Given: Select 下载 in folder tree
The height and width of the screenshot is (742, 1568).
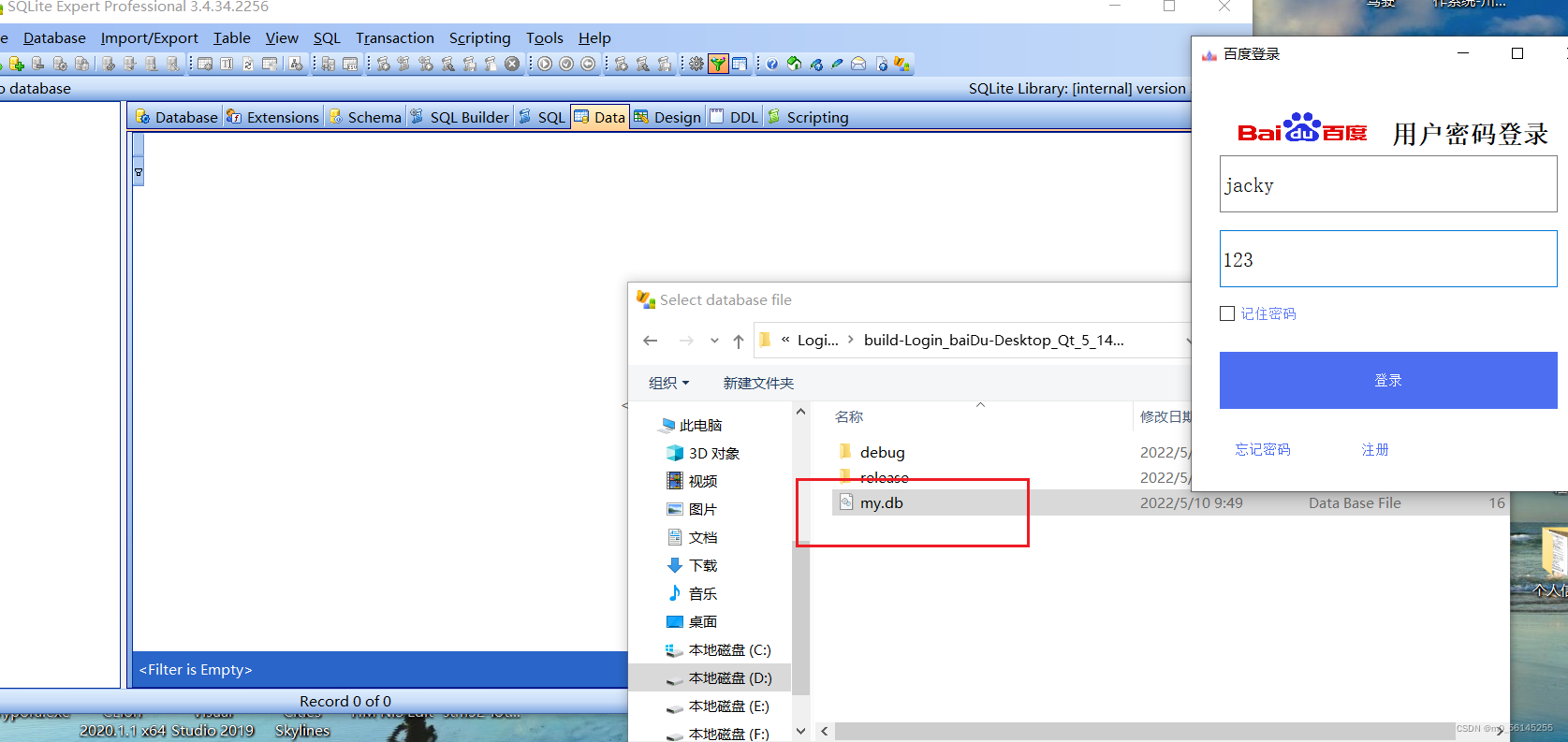Looking at the screenshot, I should (693, 565).
